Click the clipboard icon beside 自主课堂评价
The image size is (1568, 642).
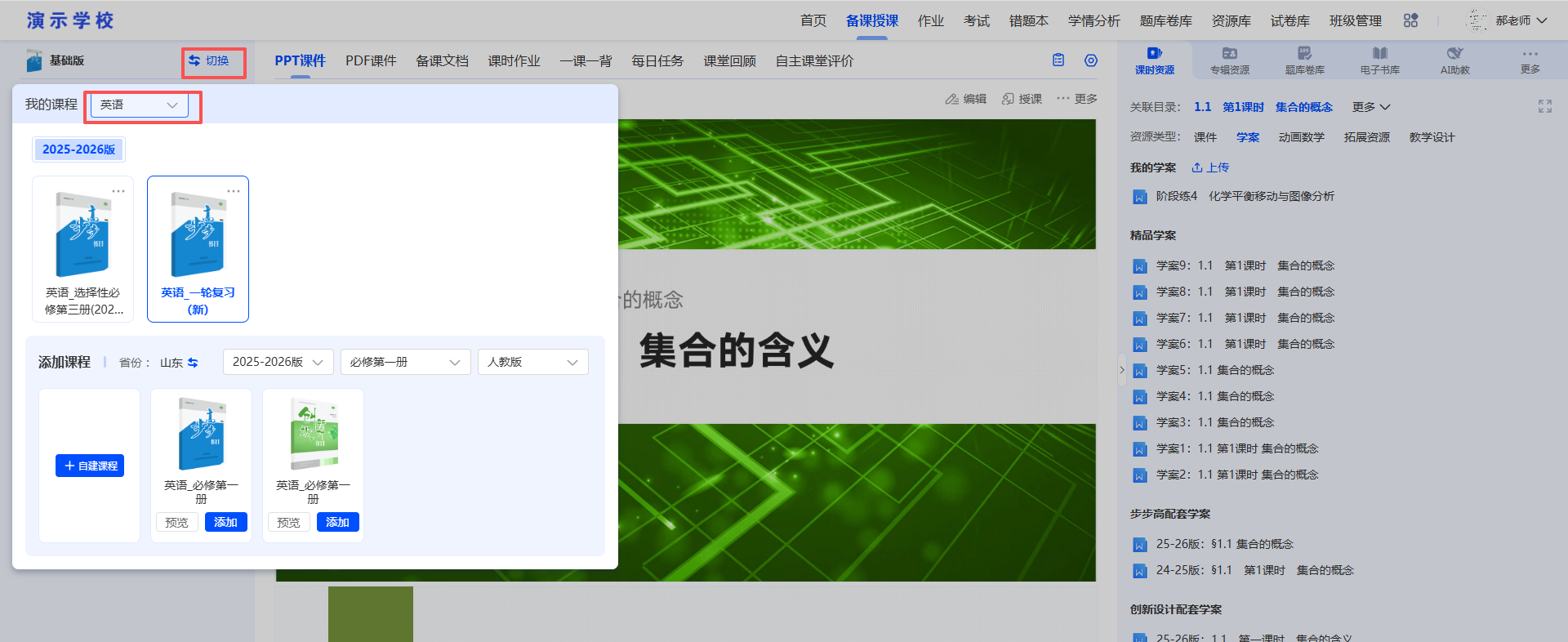[1058, 60]
